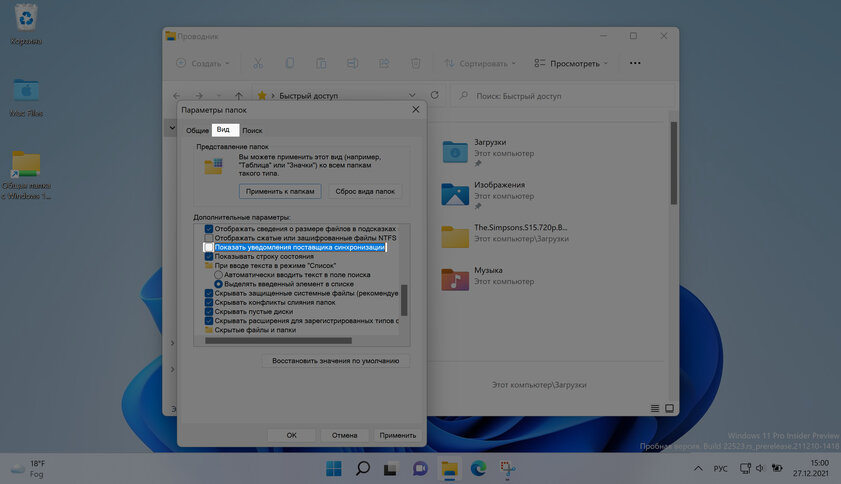Click the Delete trash icon in Explorer toolbar

click(415, 63)
